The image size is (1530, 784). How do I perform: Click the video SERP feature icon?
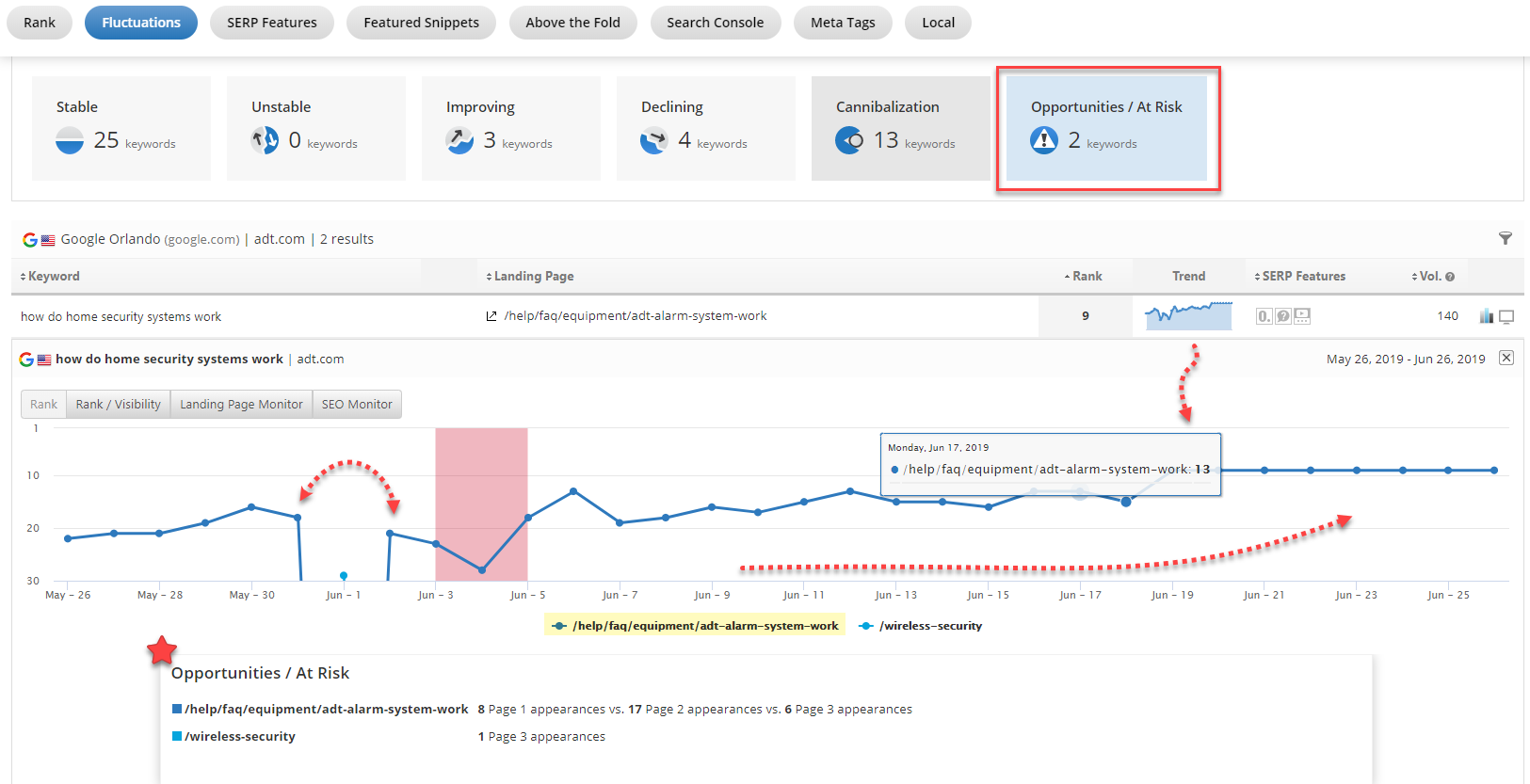click(x=1302, y=316)
